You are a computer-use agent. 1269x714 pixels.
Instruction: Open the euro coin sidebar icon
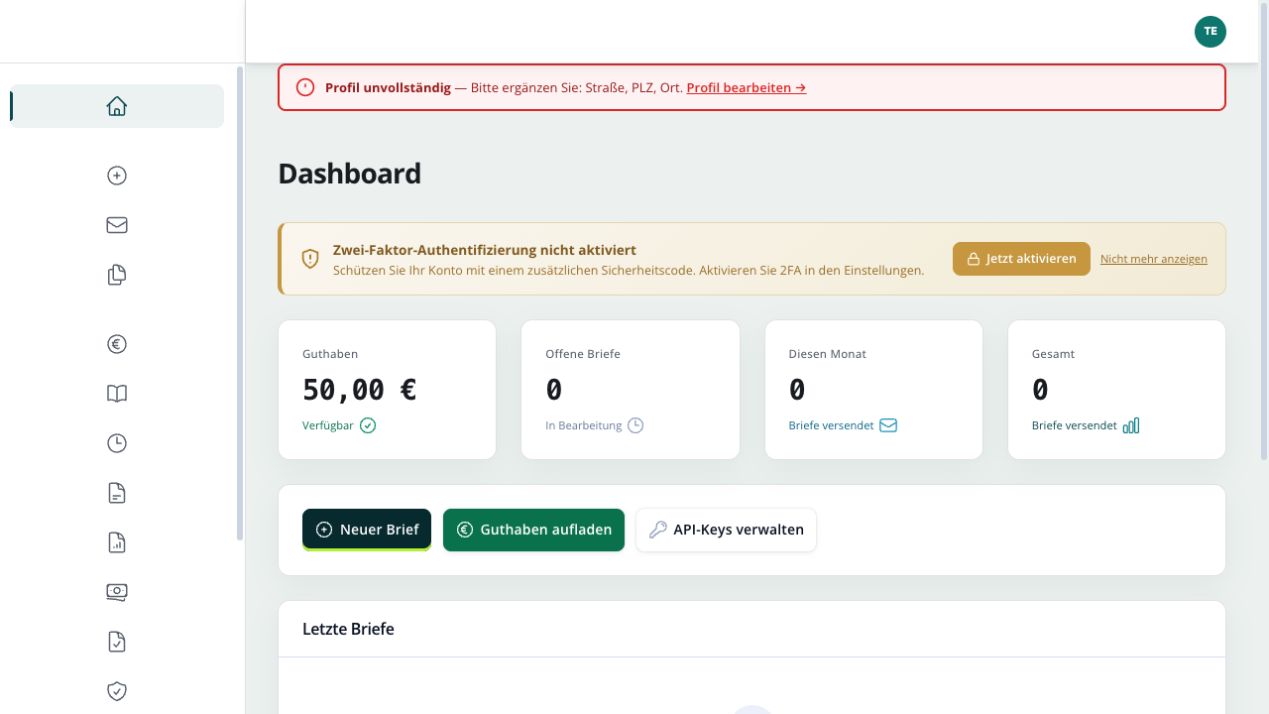117,344
